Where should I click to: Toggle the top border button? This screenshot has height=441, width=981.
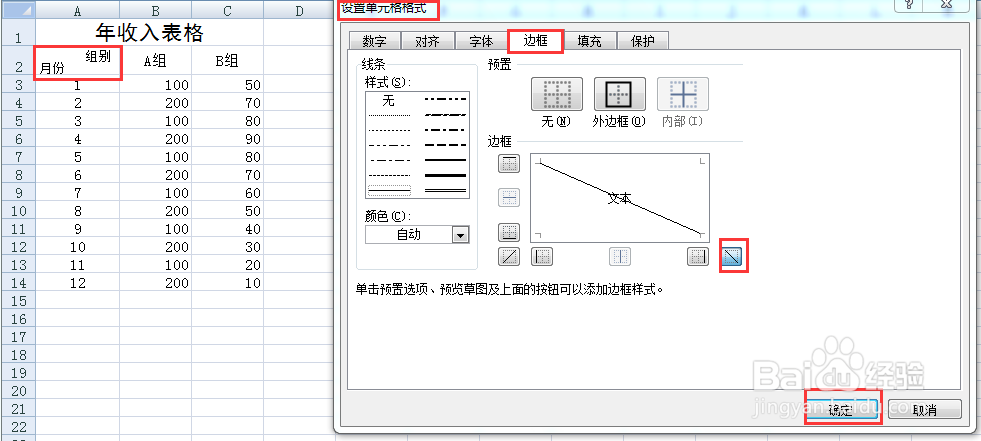point(509,164)
